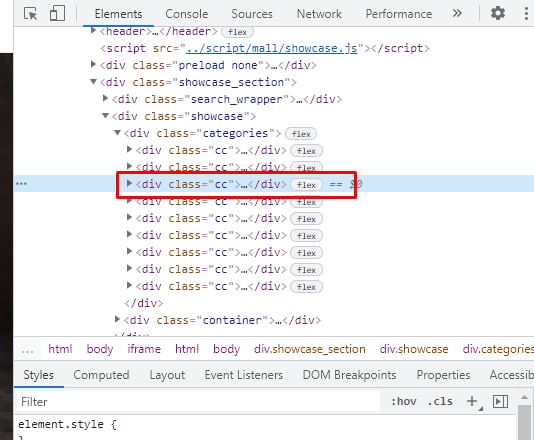This screenshot has width=534, height=440.
Task: Show more DevTools tabs chevron
Action: pos(457,14)
